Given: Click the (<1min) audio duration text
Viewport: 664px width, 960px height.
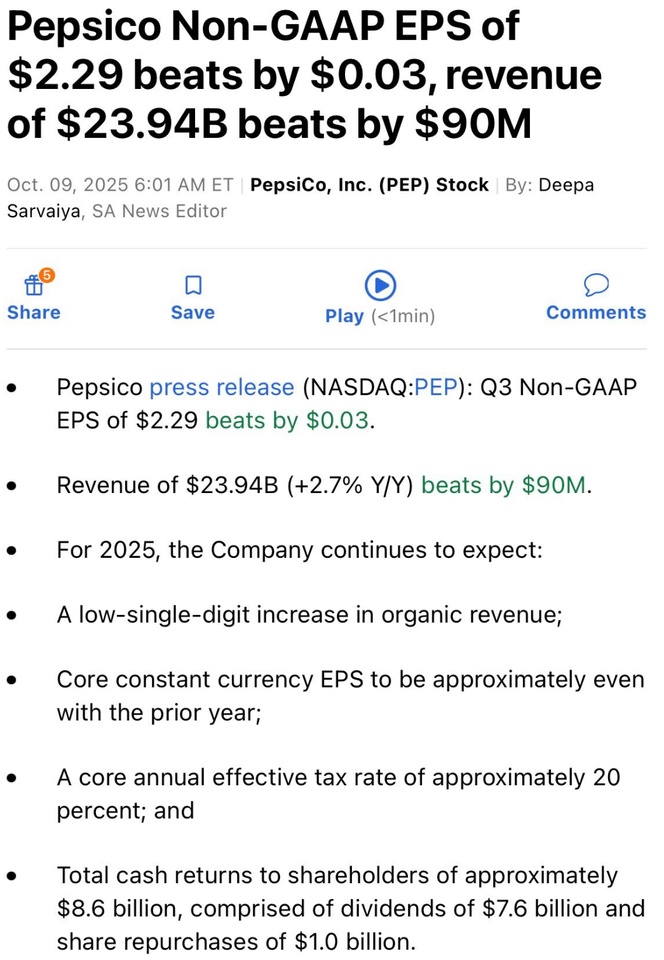Looking at the screenshot, I should (x=404, y=316).
